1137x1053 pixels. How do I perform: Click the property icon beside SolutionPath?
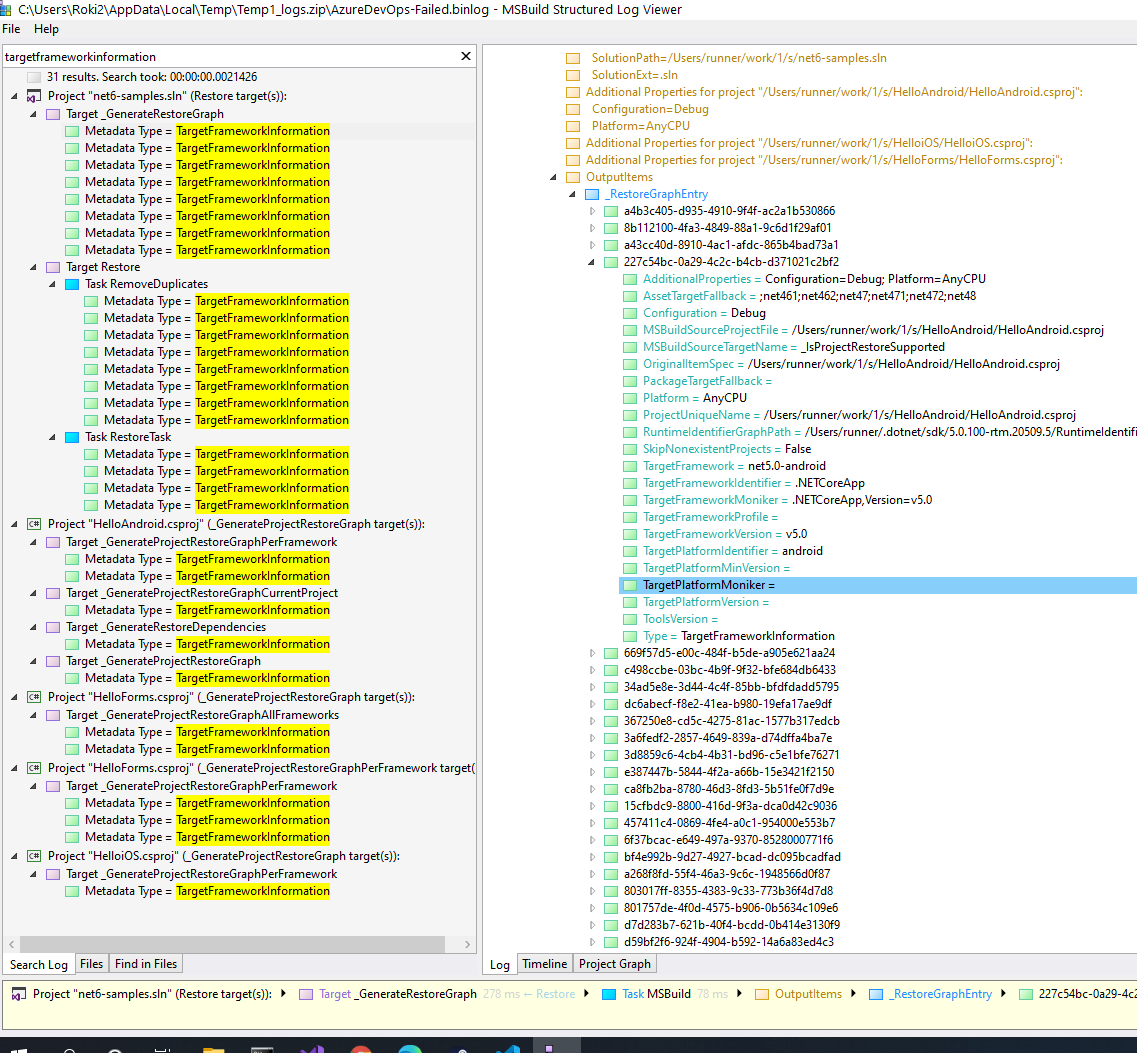[x=573, y=58]
